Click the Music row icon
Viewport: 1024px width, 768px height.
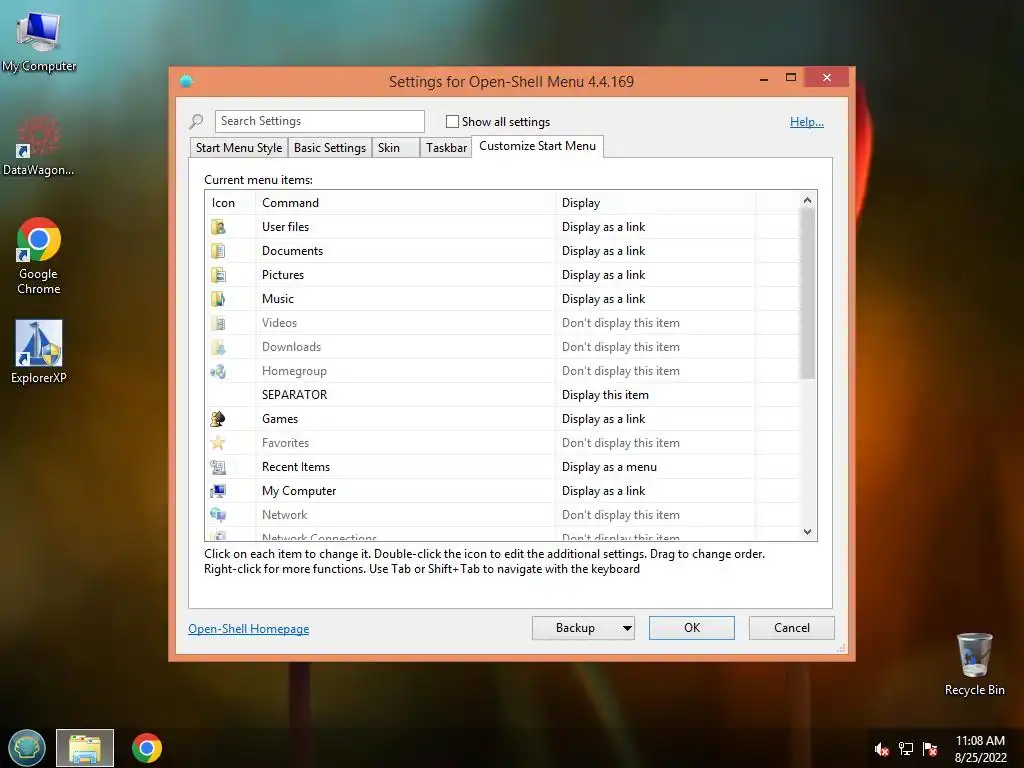click(218, 299)
